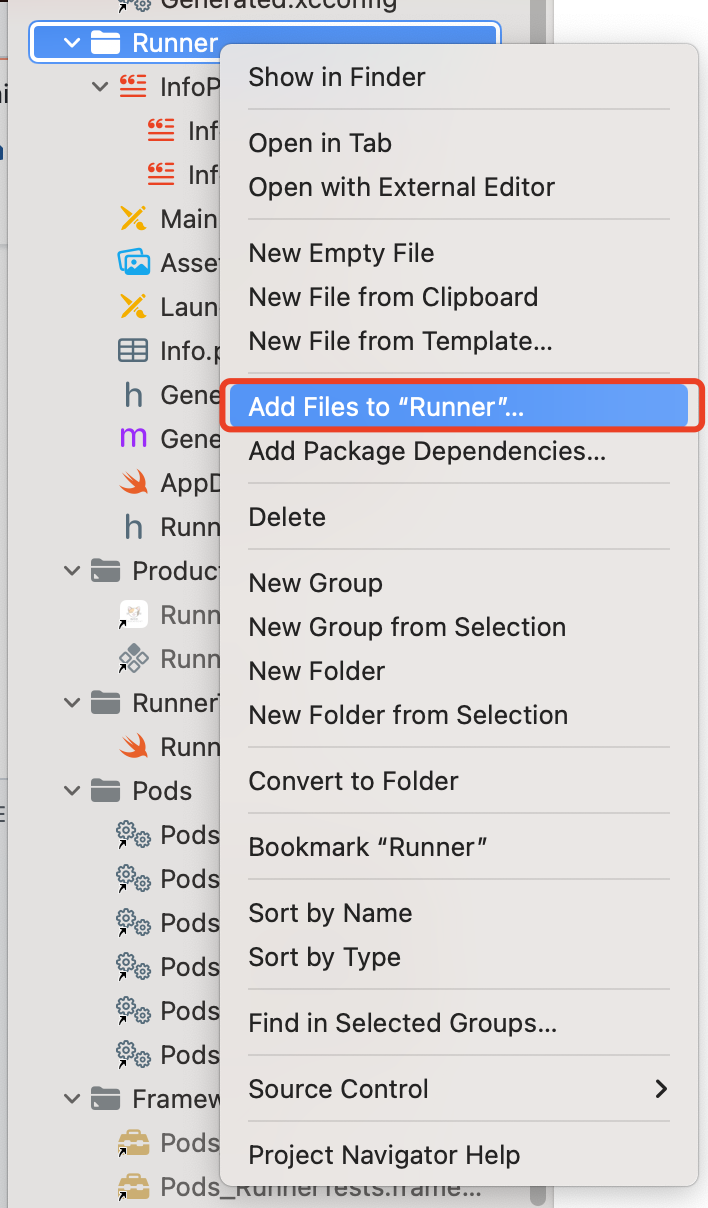Click the Pods folder icon
Screen dimensions: 708x1208
click(104, 791)
